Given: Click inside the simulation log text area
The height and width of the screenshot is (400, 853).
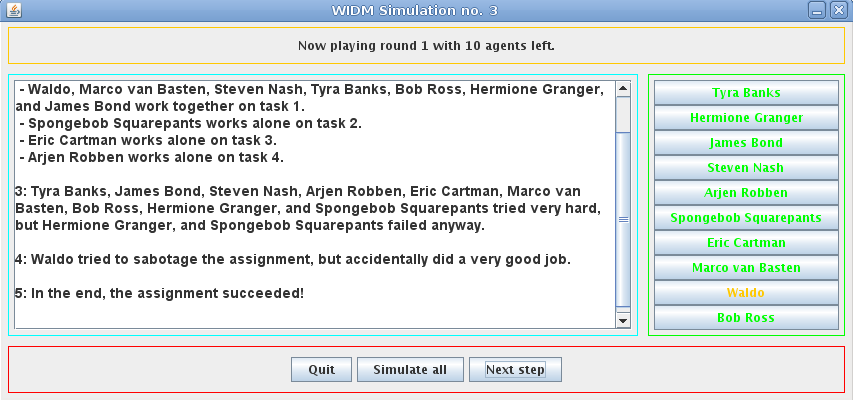Looking at the screenshot, I should (315, 205).
